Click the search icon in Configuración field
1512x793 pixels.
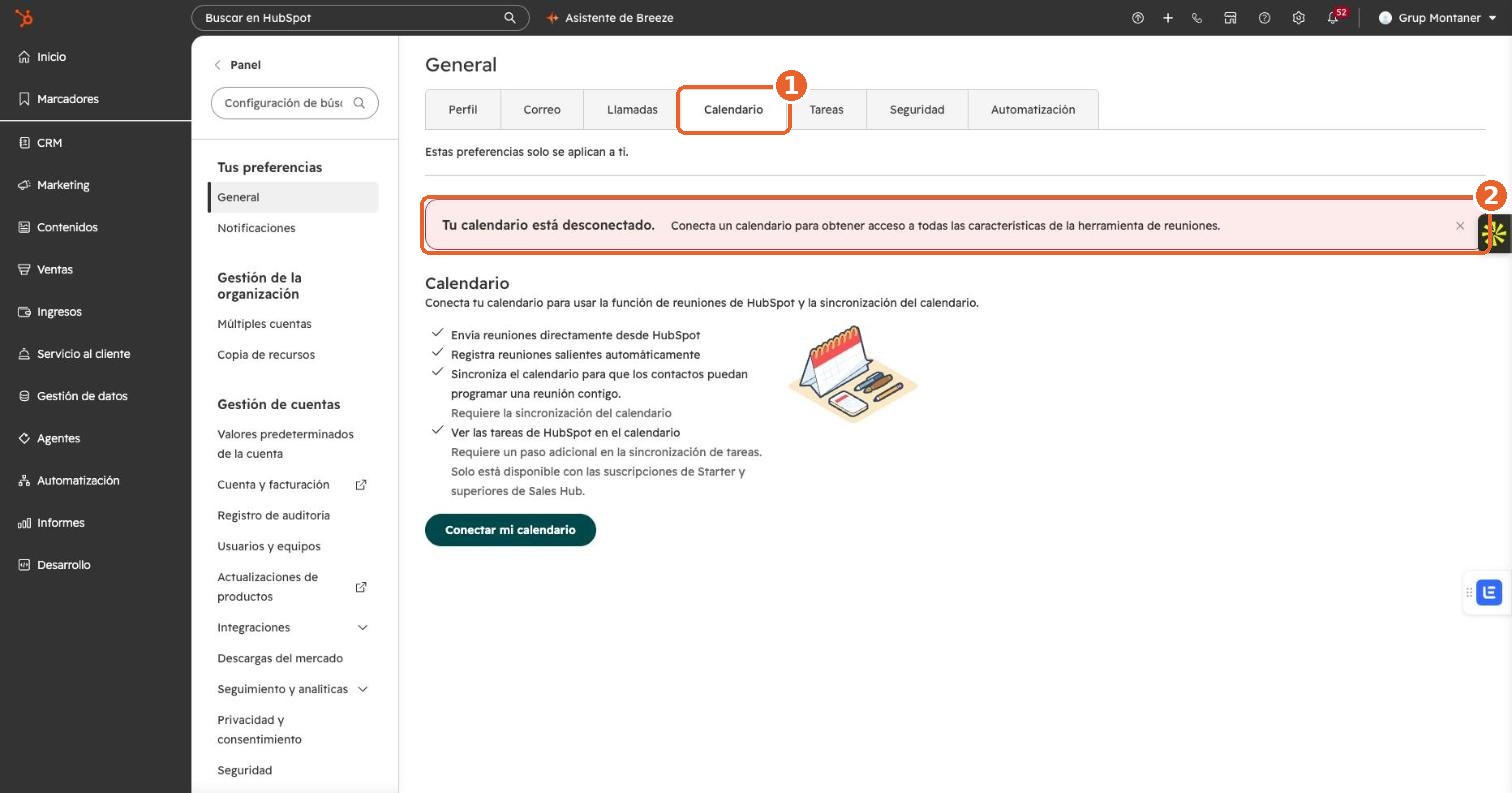[x=359, y=103]
